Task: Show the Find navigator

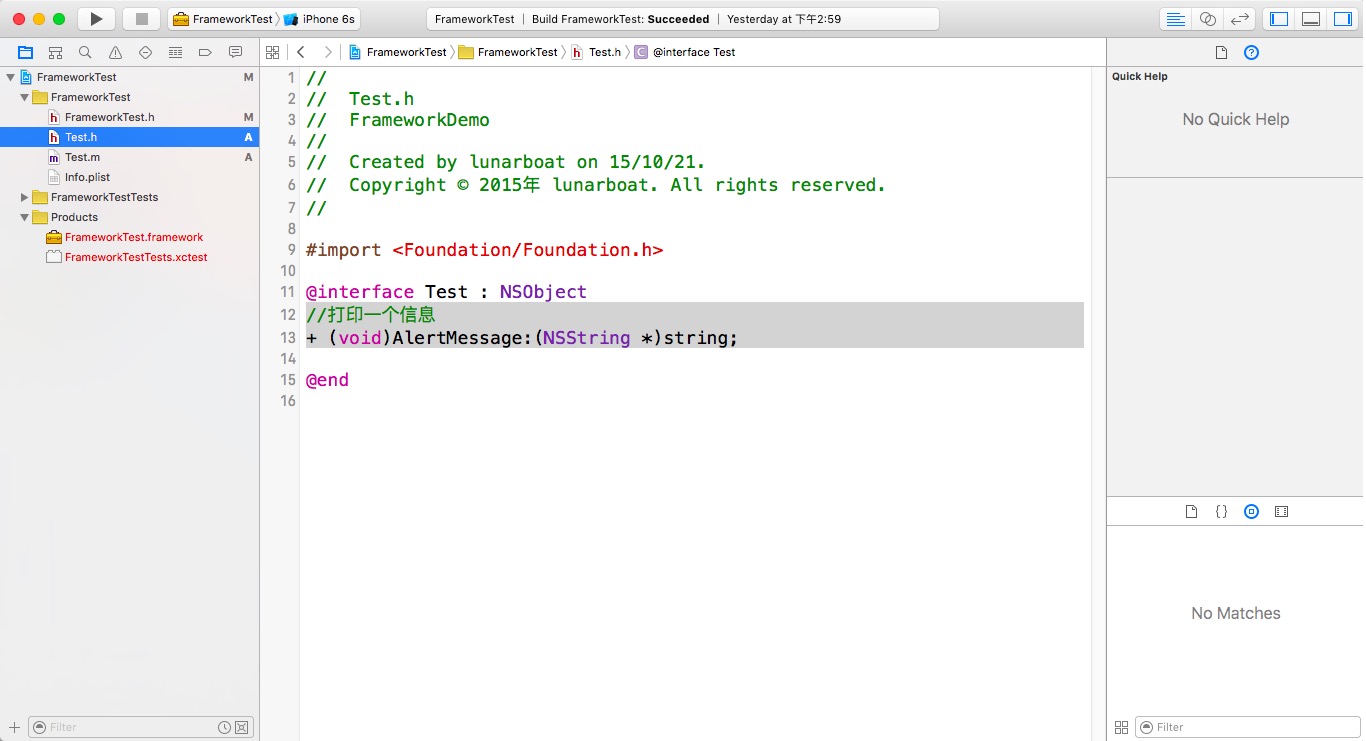Action: 85,52
